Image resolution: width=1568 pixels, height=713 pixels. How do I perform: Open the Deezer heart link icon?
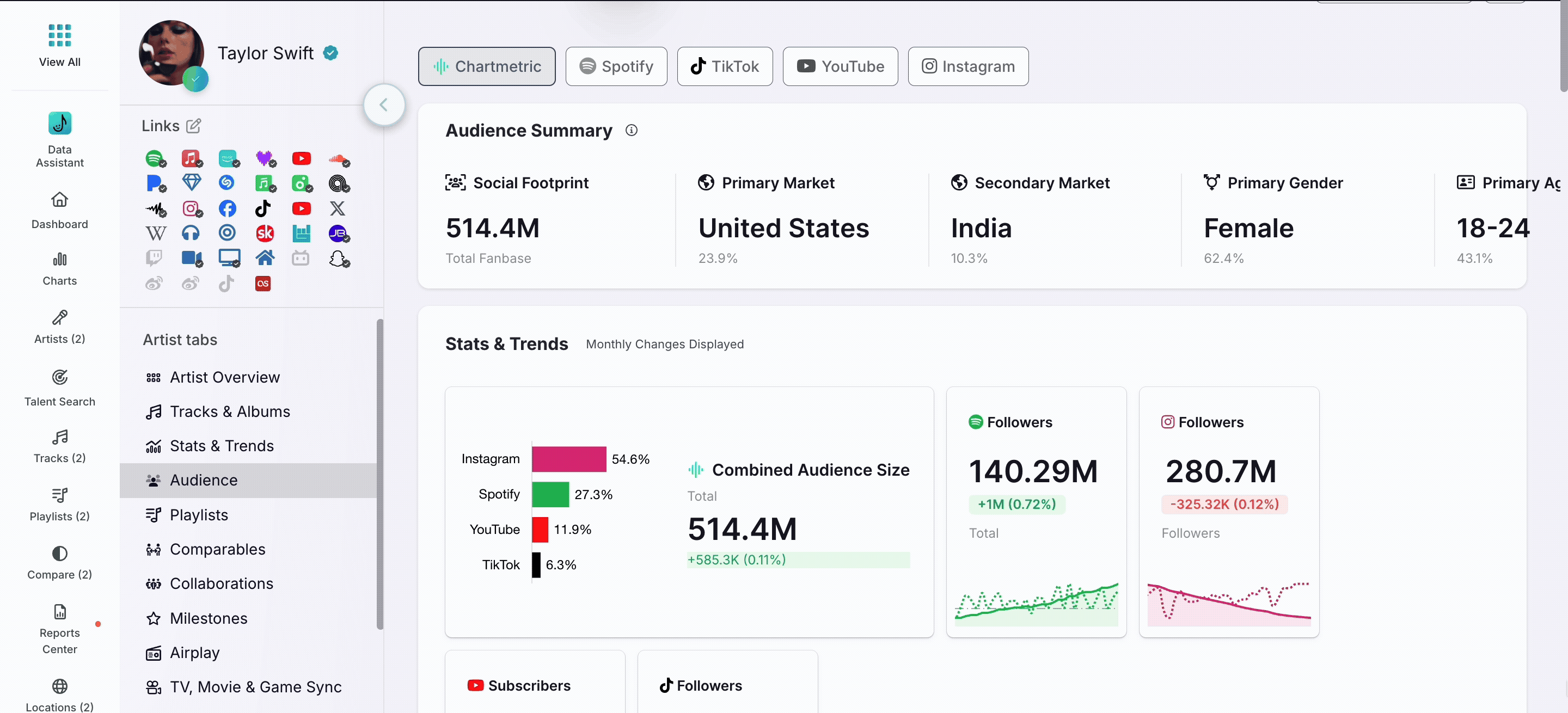[265, 159]
